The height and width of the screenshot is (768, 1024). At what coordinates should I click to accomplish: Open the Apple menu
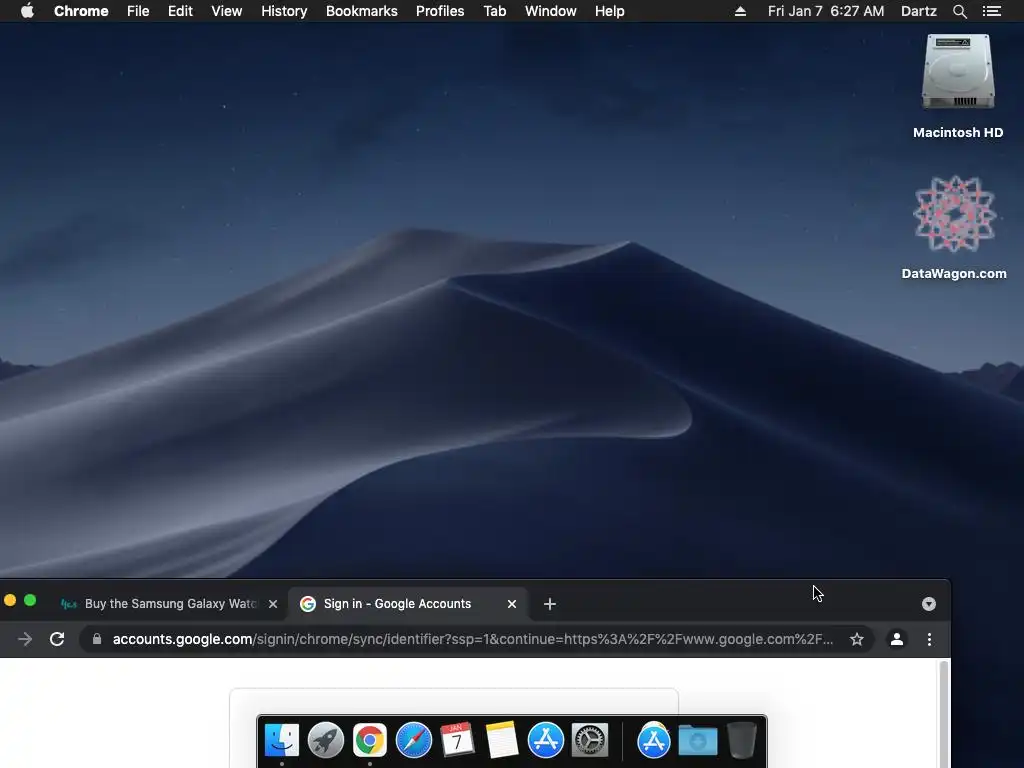click(27, 11)
